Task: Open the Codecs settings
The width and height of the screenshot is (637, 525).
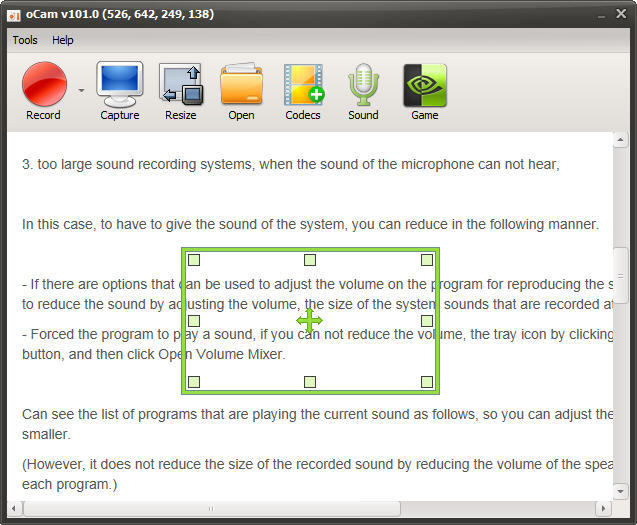Action: [303, 84]
